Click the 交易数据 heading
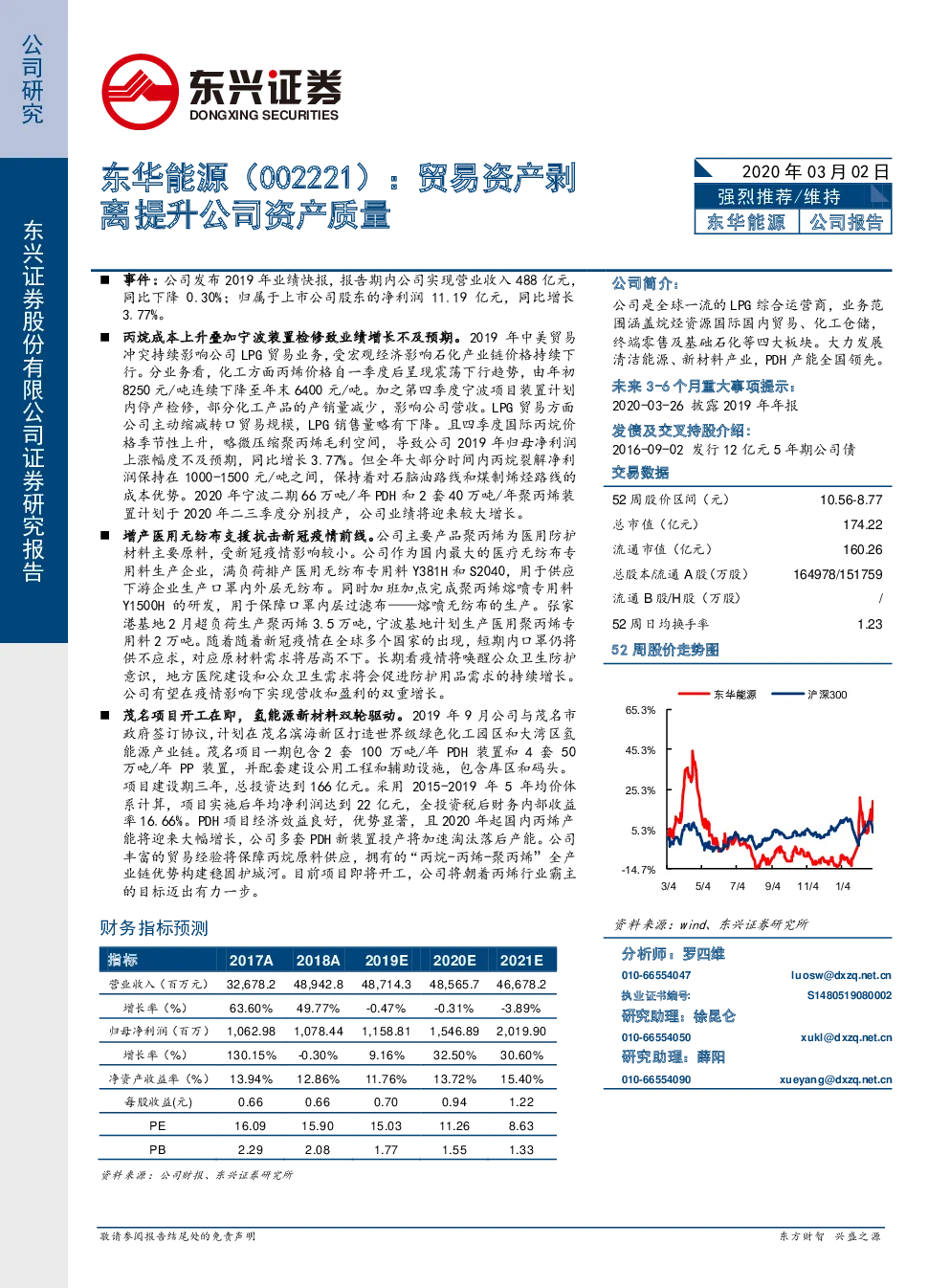 point(640,473)
